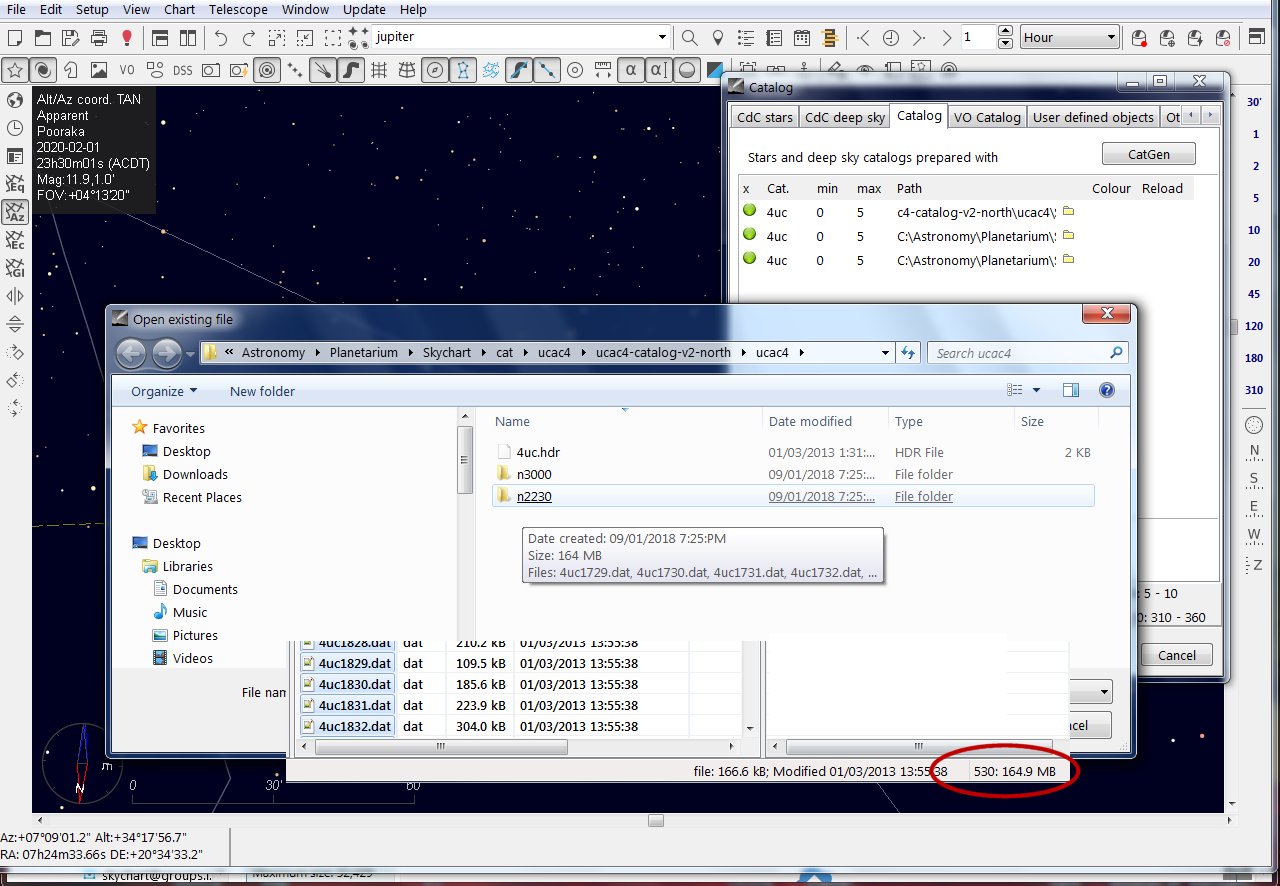The image size is (1280, 886).
Task: Open a chart file with folder icon
Action: point(43,38)
